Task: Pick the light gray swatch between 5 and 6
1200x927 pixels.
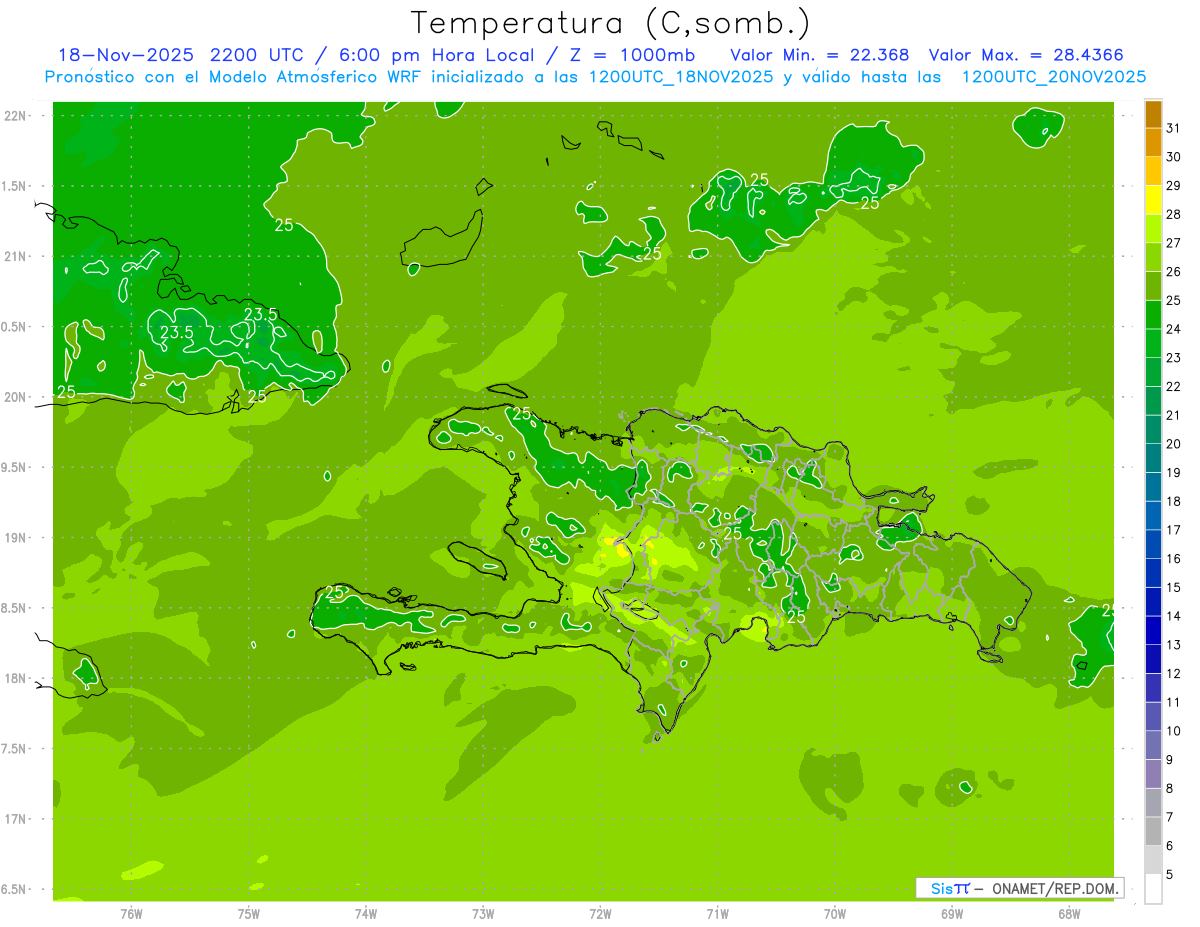Action: click(x=1153, y=860)
